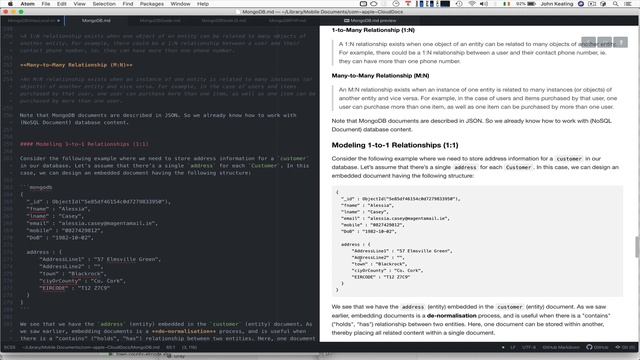The image size is (640, 360).
Task: Open the Help menu
Action: pyautogui.click(x=203, y=4)
